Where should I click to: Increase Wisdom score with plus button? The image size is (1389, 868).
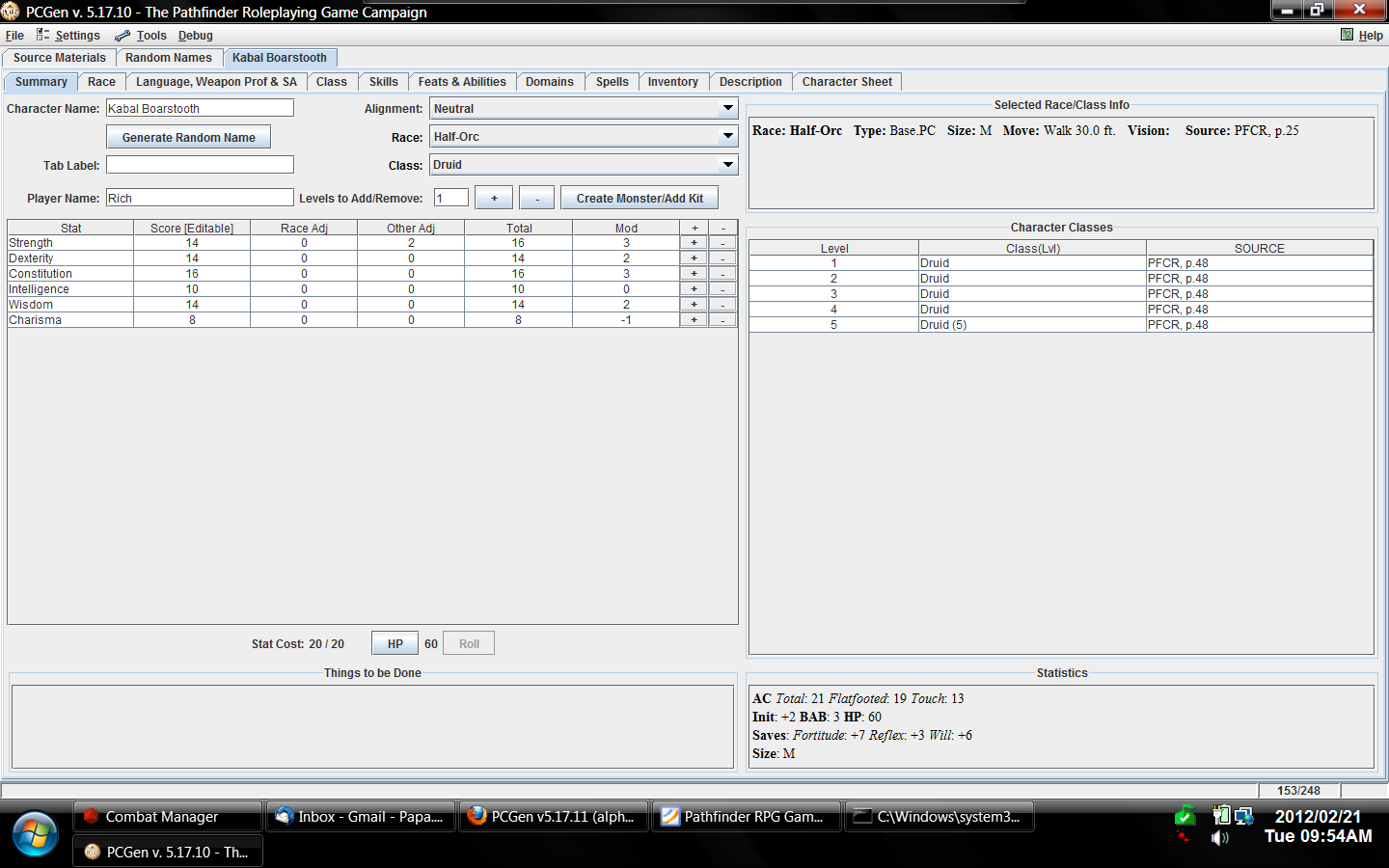click(x=694, y=305)
